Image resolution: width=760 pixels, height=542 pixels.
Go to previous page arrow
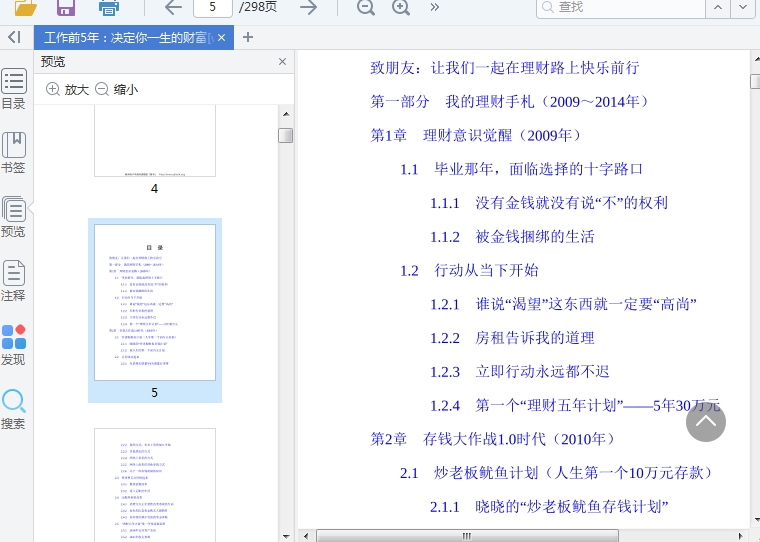point(173,7)
